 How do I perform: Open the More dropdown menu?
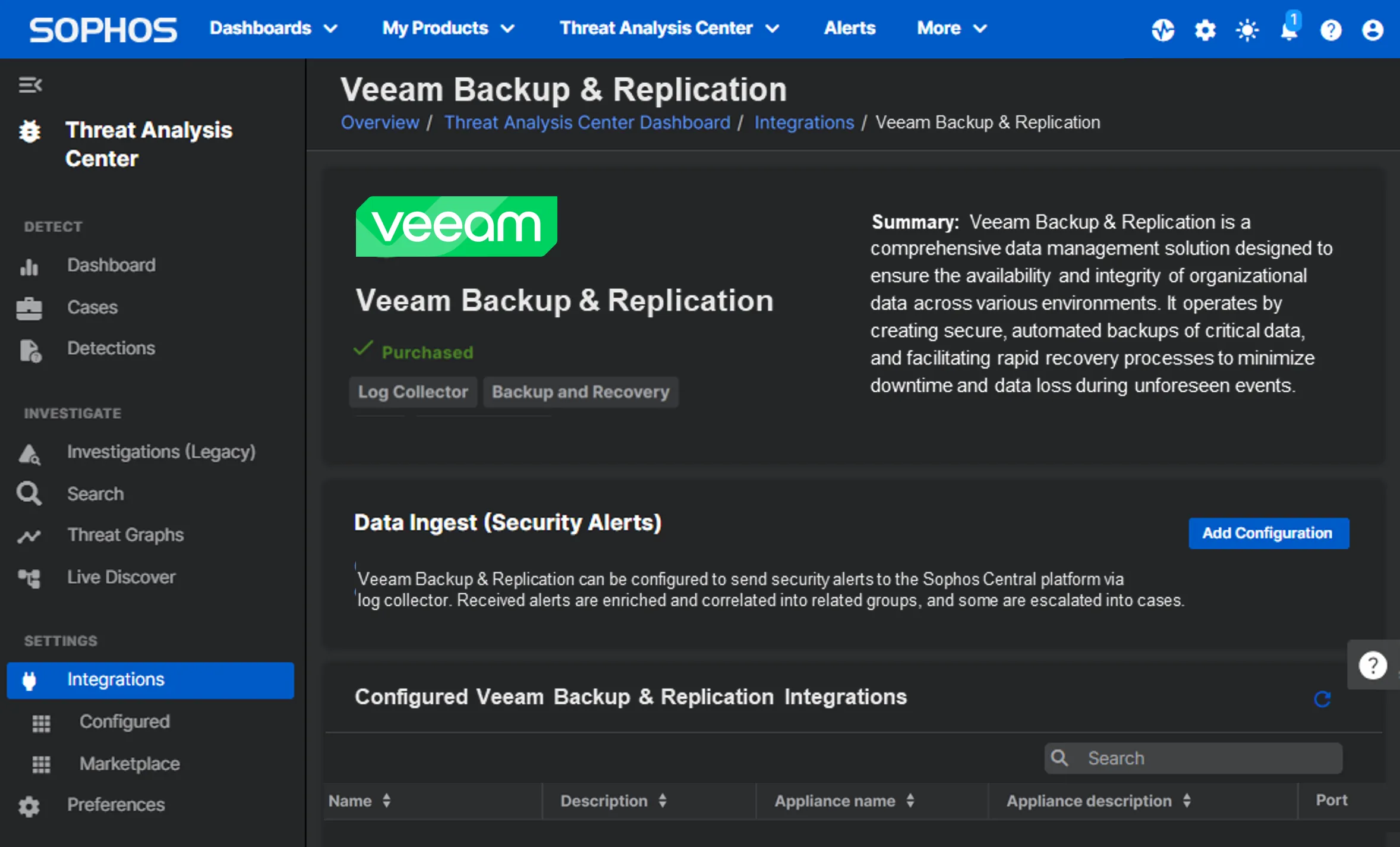[x=951, y=28]
